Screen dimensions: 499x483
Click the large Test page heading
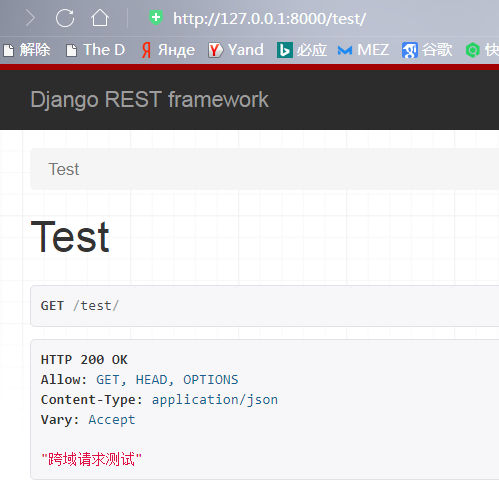(x=70, y=237)
